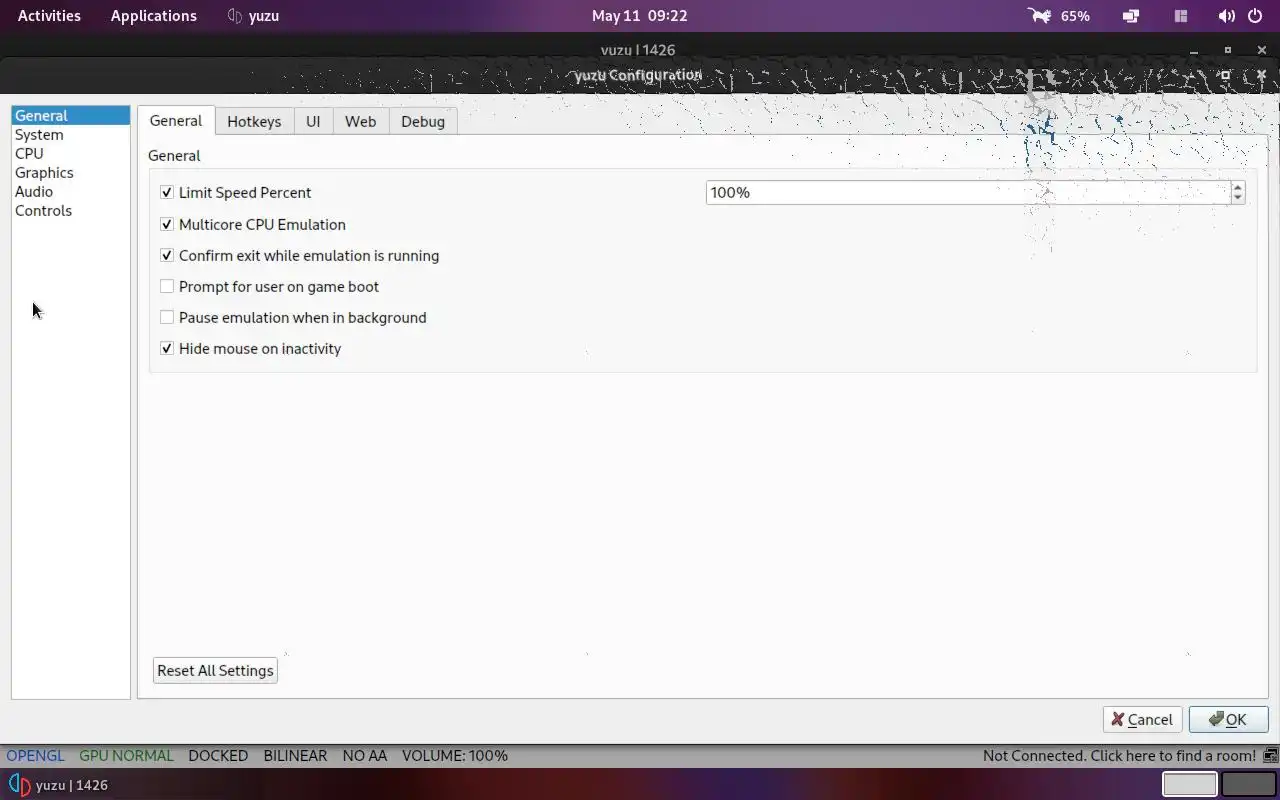Open the overlapping windows icon in top panel
The height and width of the screenshot is (800, 1280).
[1131, 16]
